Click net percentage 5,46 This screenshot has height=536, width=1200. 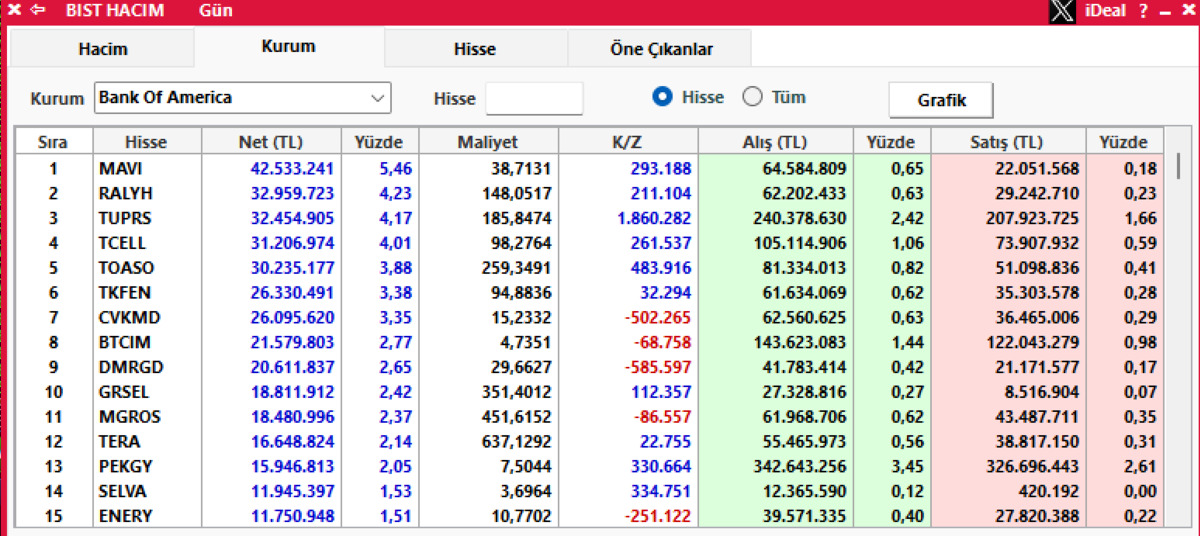396,168
